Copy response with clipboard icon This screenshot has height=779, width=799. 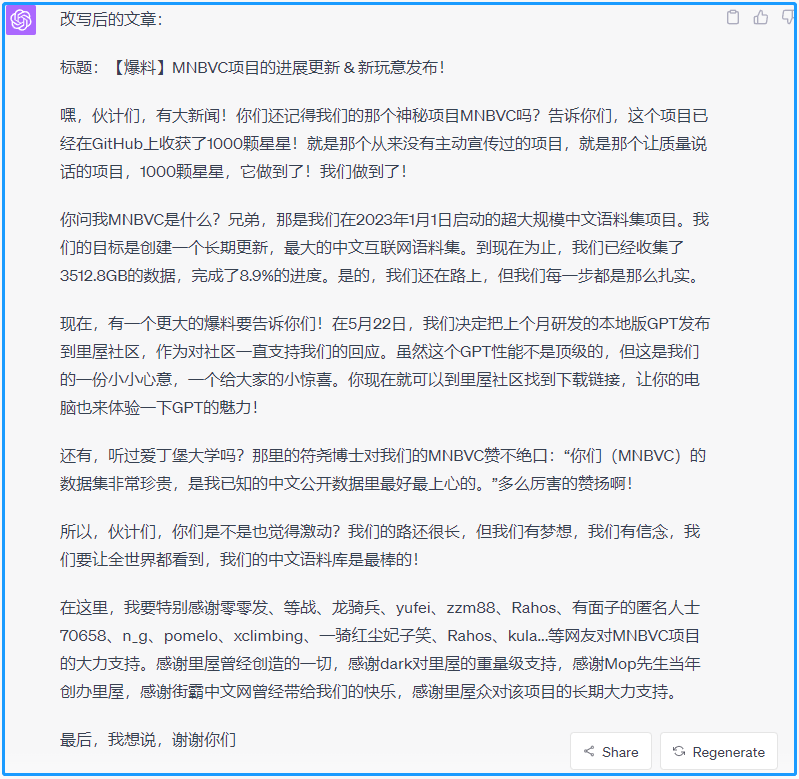pos(733,17)
